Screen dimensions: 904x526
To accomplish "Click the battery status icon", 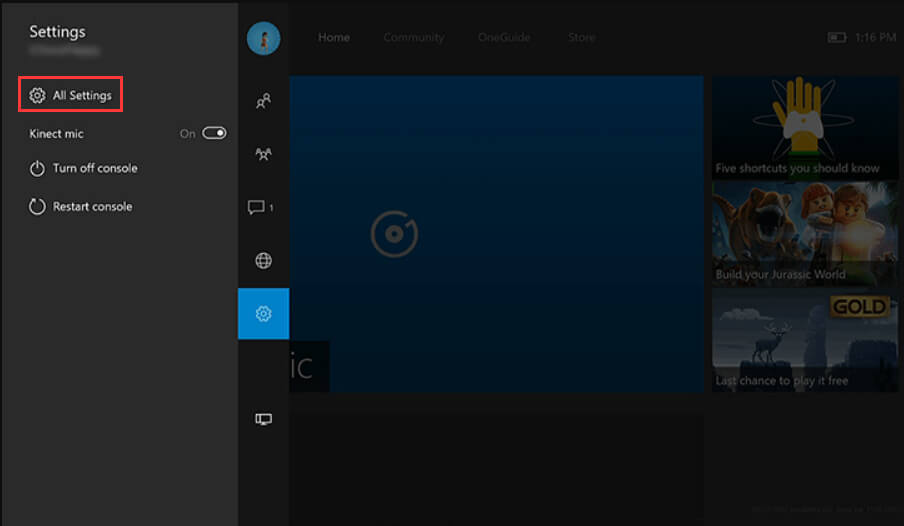I will tap(837, 37).
